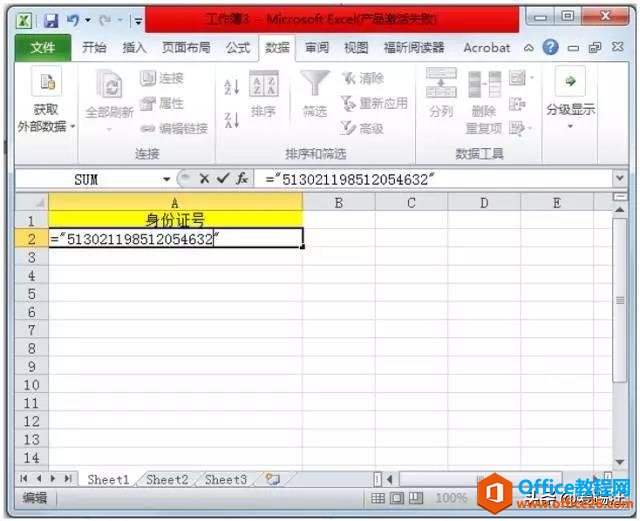This screenshot has width=640, height=521.
Task: Click the Select All corner button
Action: pyautogui.click(x=32, y=202)
